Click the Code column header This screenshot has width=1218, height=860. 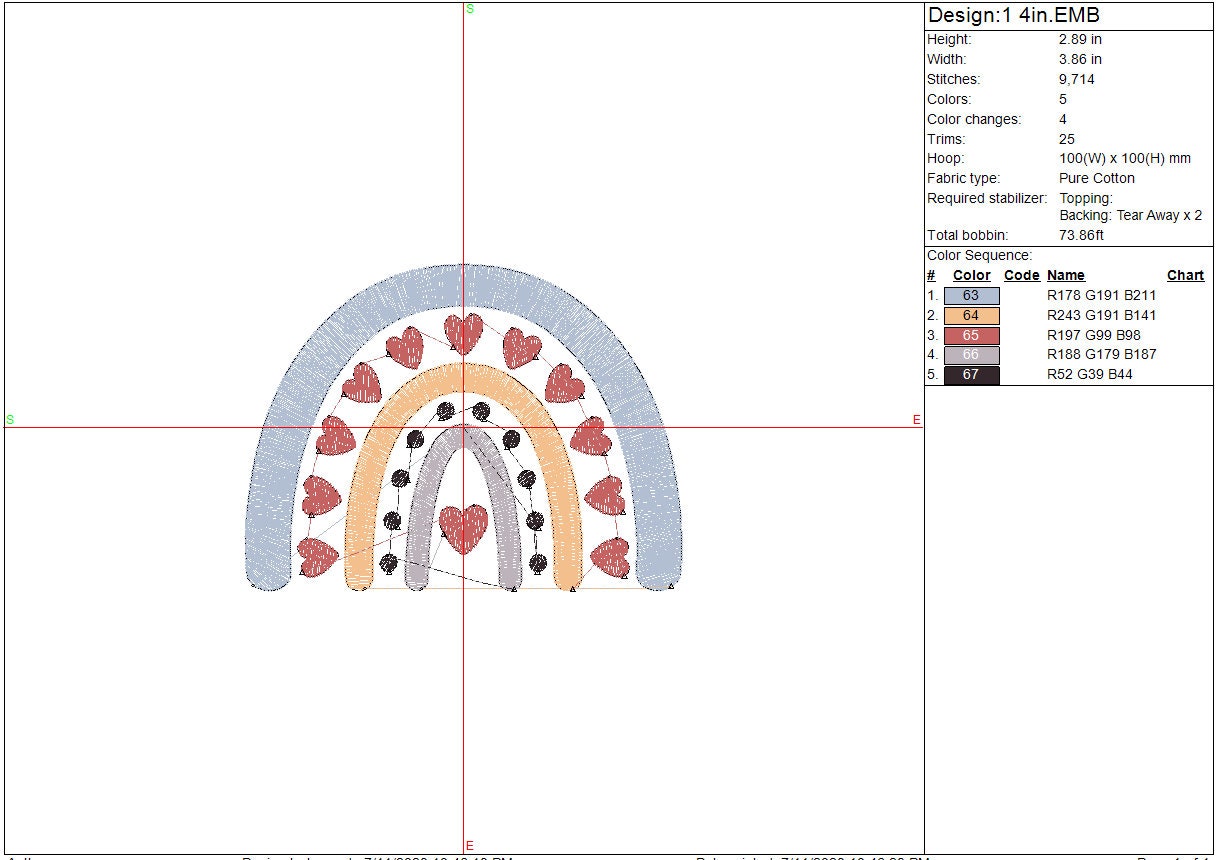1021,276
